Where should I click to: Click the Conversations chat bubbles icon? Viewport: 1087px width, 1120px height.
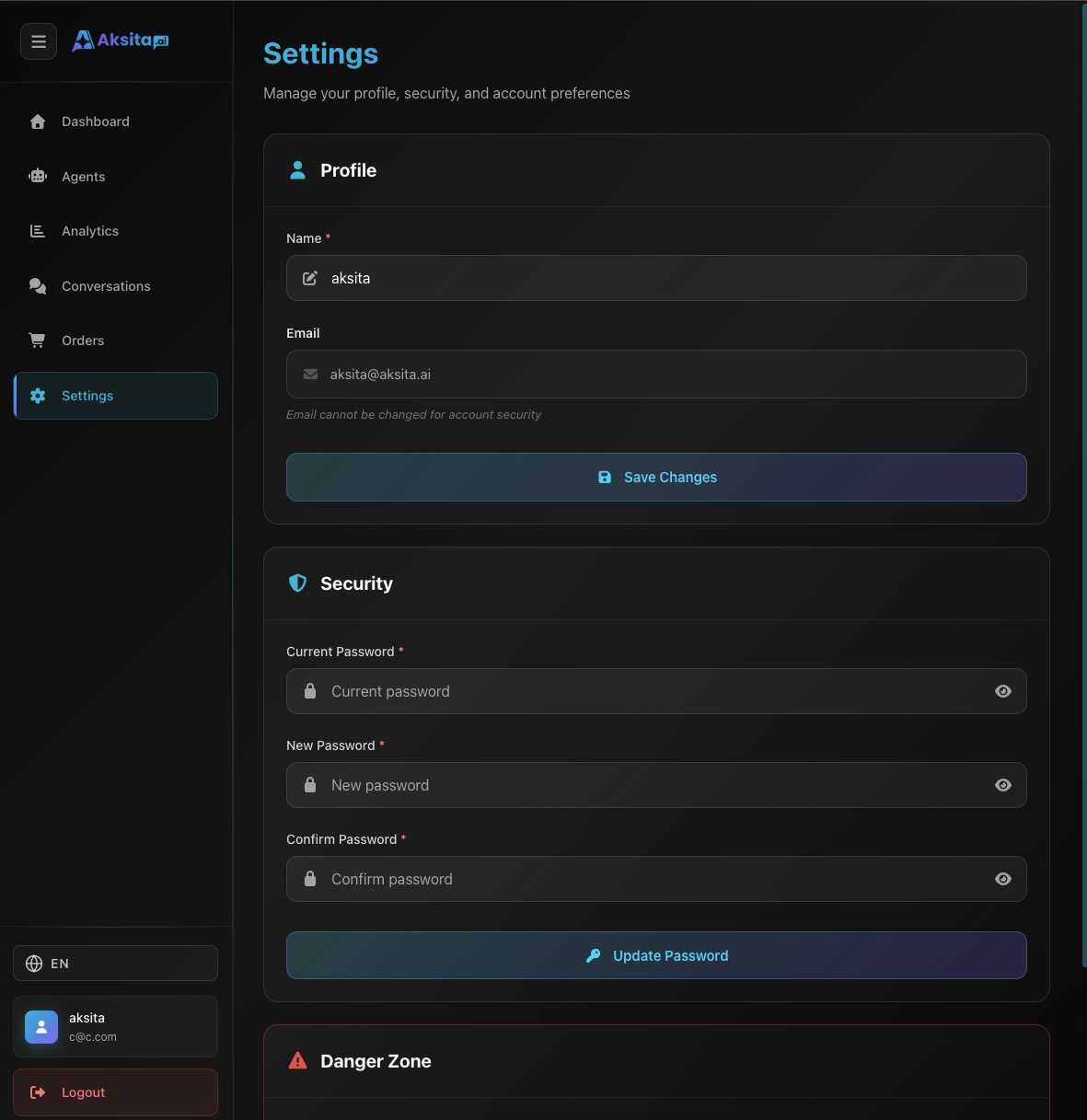point(37,285)
